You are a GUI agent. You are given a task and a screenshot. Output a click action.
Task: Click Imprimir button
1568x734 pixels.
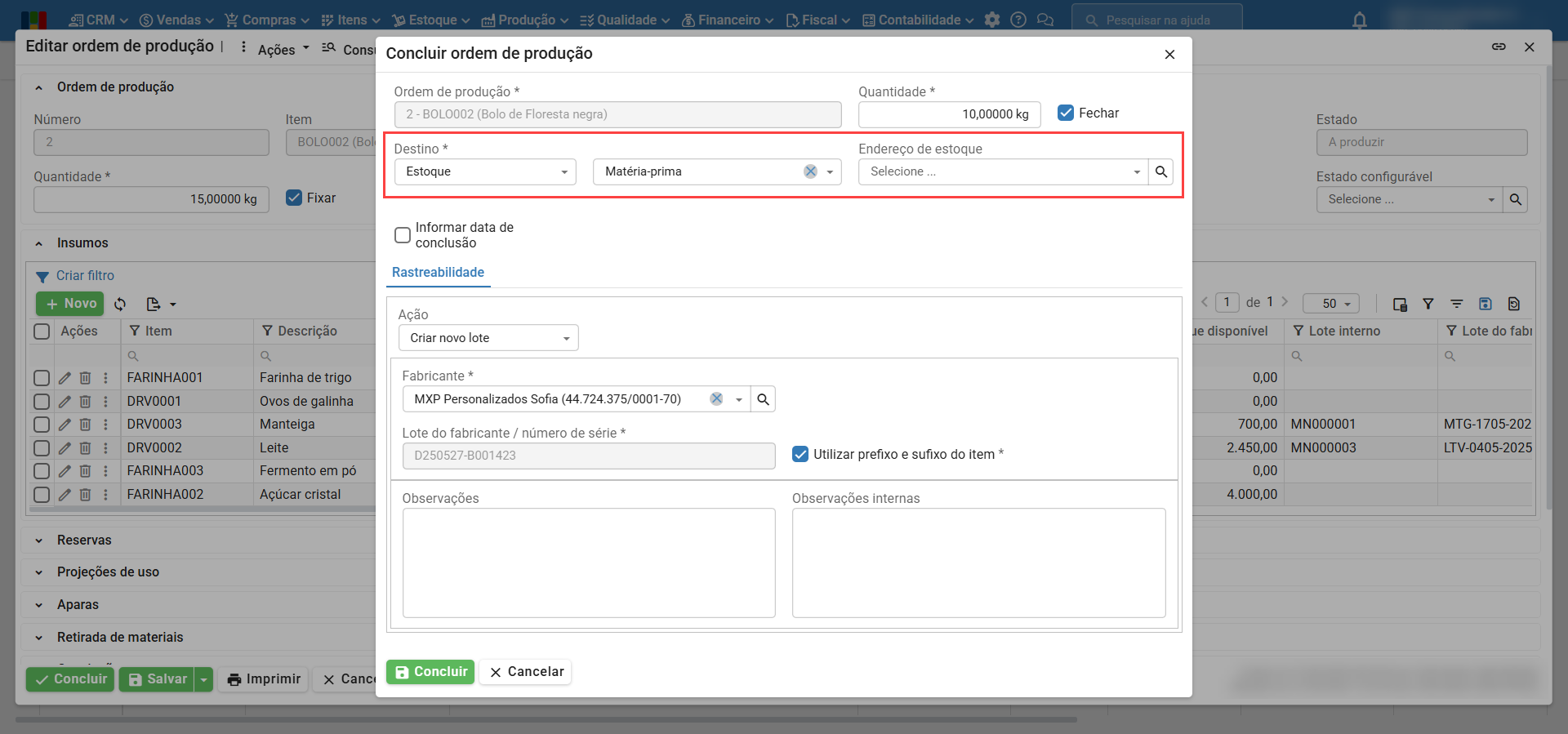click(x=263, y=679)
